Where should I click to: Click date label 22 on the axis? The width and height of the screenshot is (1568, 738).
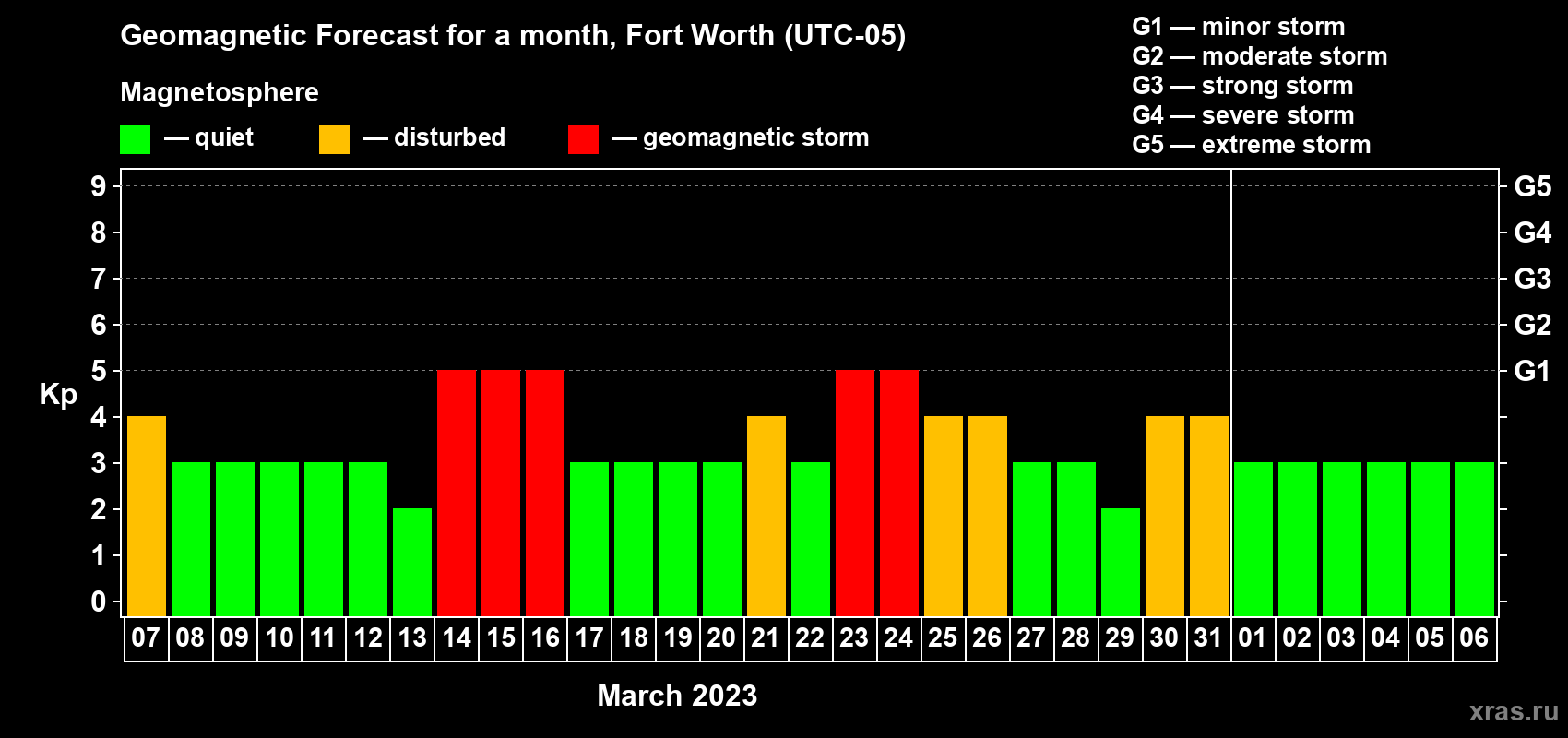810,638
